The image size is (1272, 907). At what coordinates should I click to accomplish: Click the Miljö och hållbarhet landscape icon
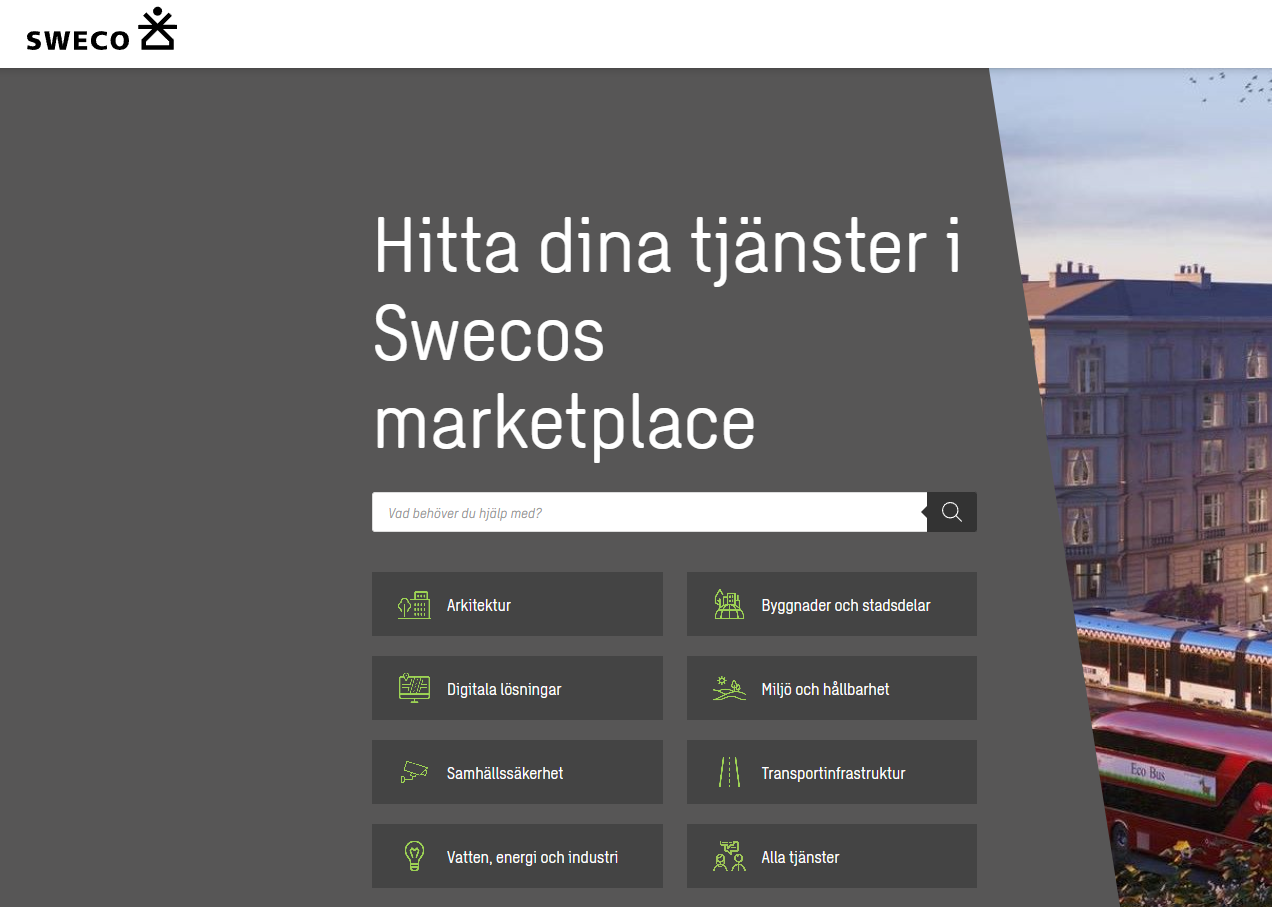(x=729, y=688)
